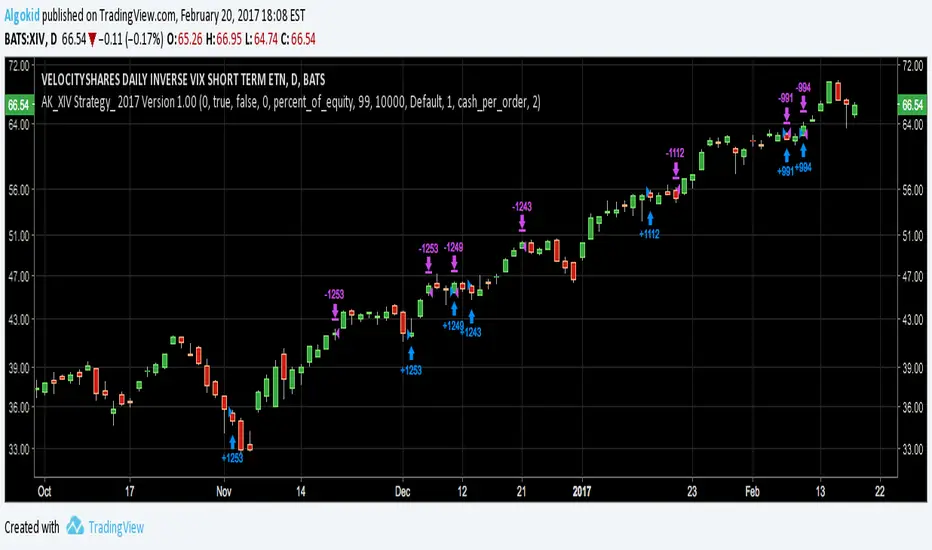Click the TradingView logo icon beside 'Created with'
The image size is (932, 550).
(x=75, y=526)
